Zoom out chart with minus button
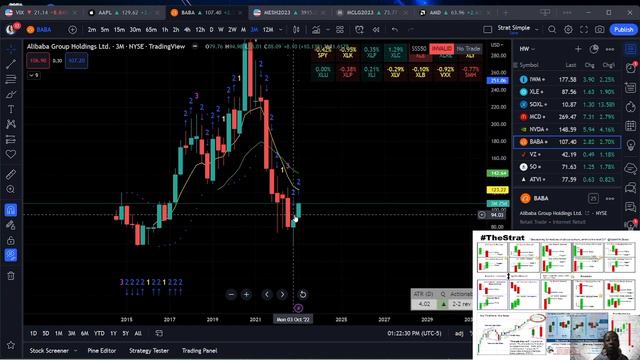 click(231, 294)
